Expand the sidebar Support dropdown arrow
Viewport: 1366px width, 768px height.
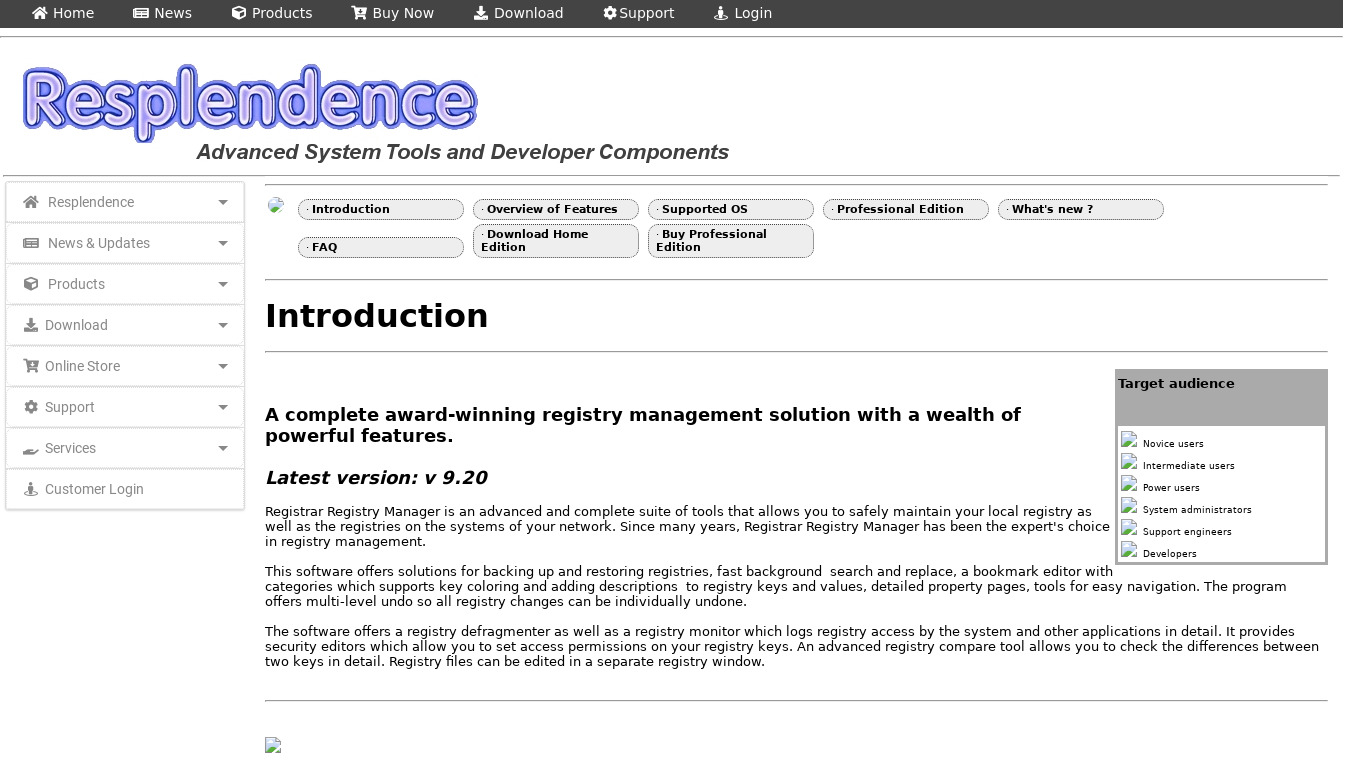[223, 408]
